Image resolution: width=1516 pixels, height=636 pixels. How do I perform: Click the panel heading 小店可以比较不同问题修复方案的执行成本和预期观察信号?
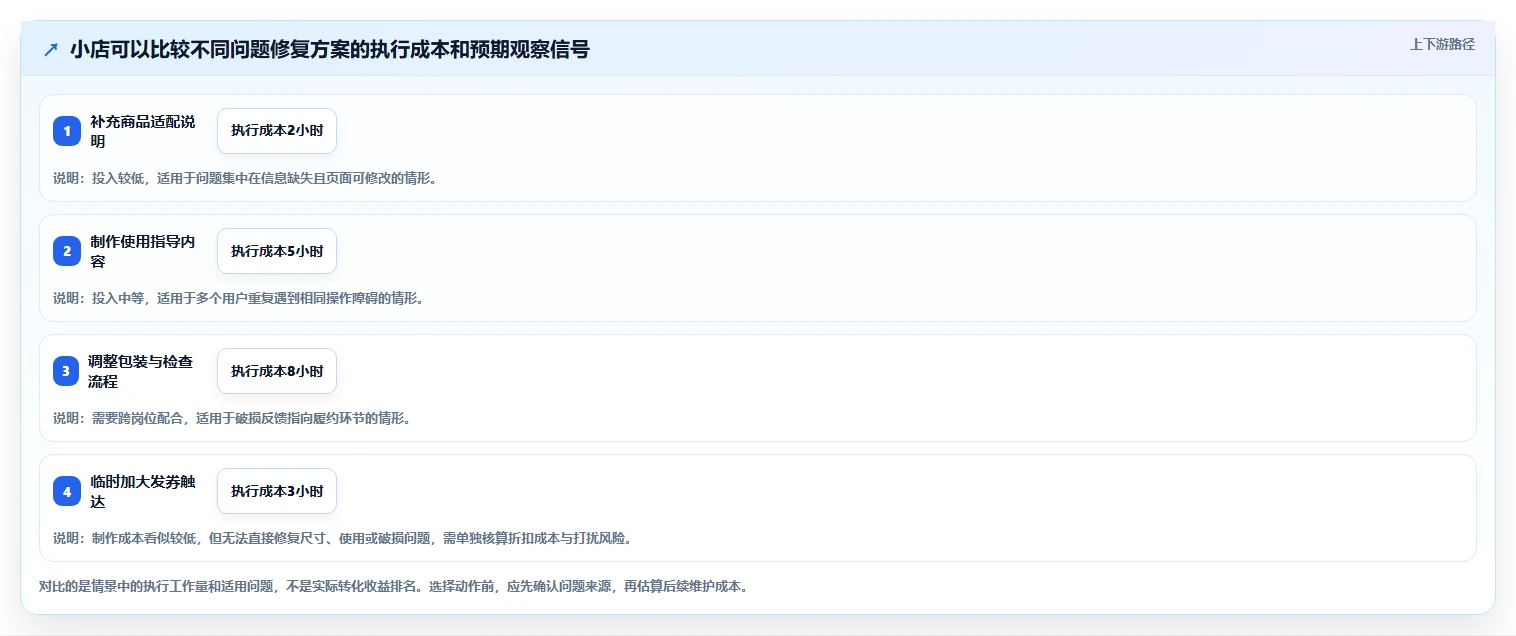coord(330,49)
